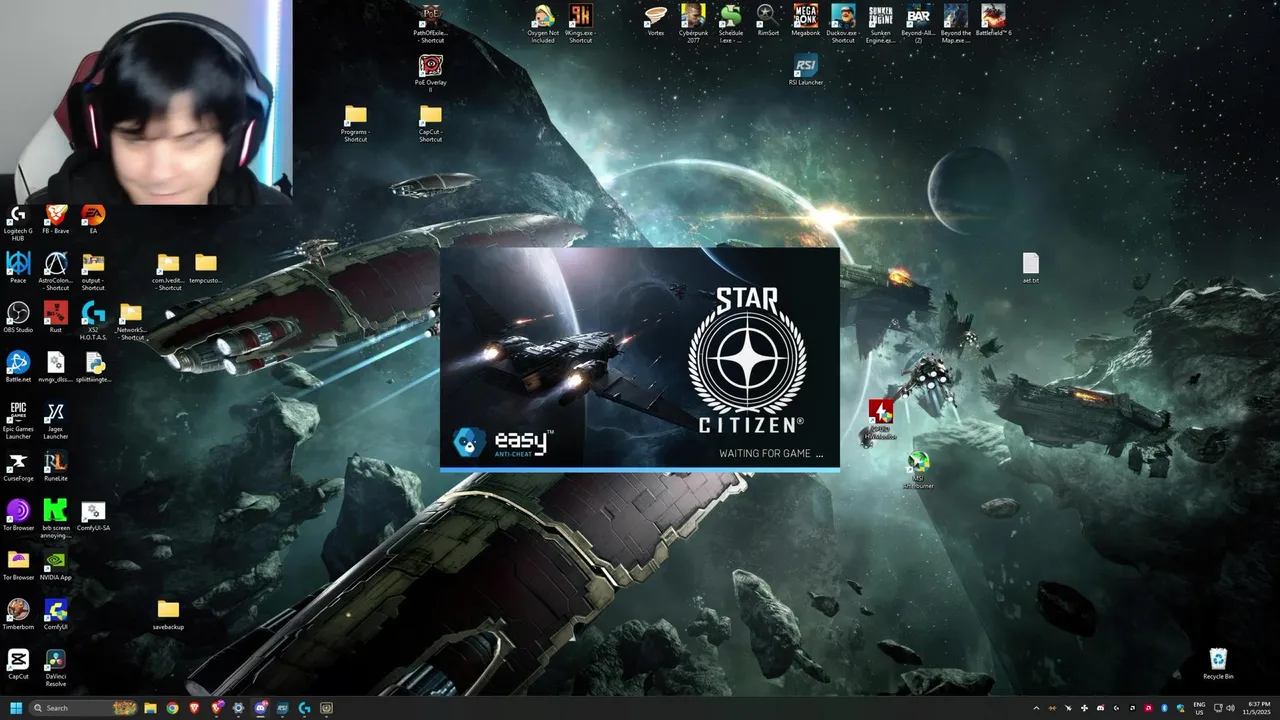Open the Timberborn desktop shortcut

pyautogui.click(x=17, y=614)
